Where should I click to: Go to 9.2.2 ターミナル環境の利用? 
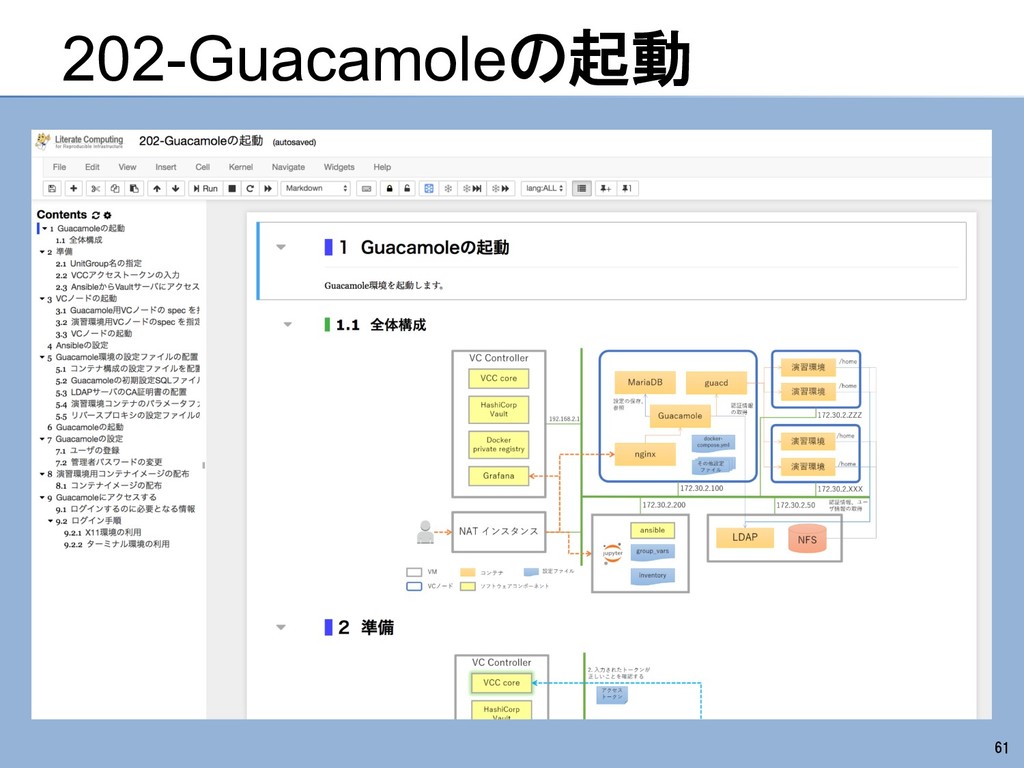116,545
